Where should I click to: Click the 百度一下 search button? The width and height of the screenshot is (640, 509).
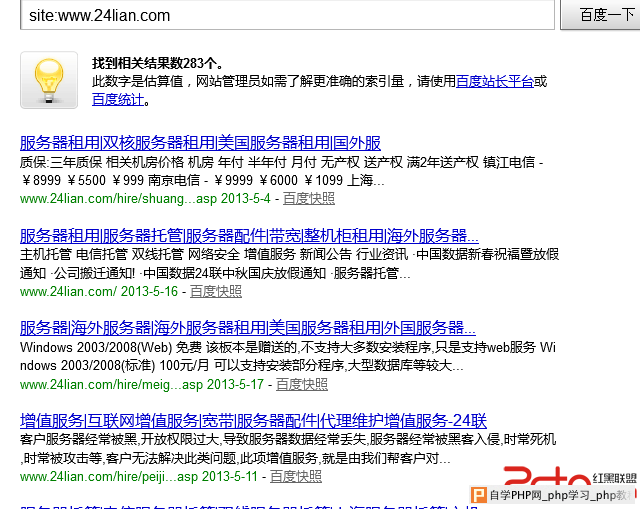click(601, 15)
